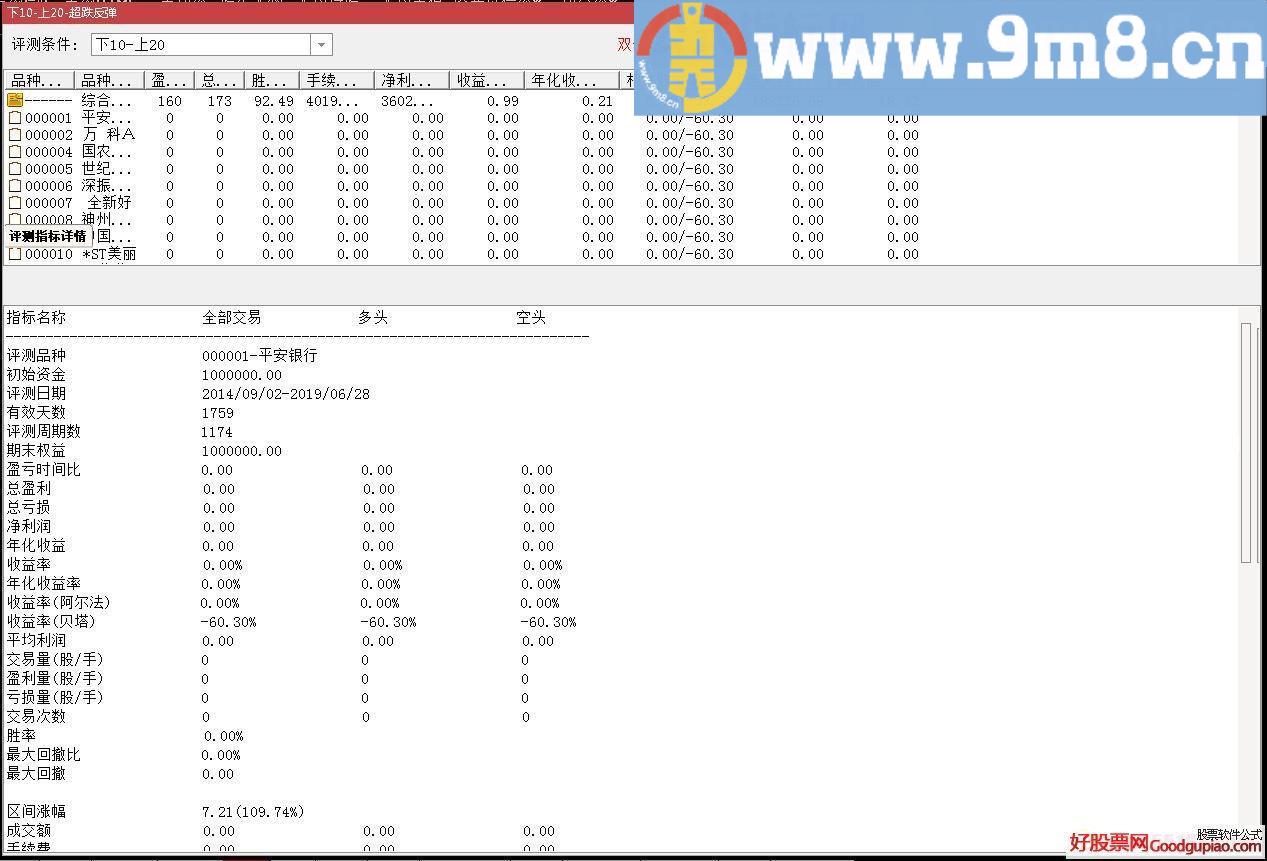
Task: Check the checkbox for 000002 万科A
Action: pyautogui.click(x=14, y=134)
